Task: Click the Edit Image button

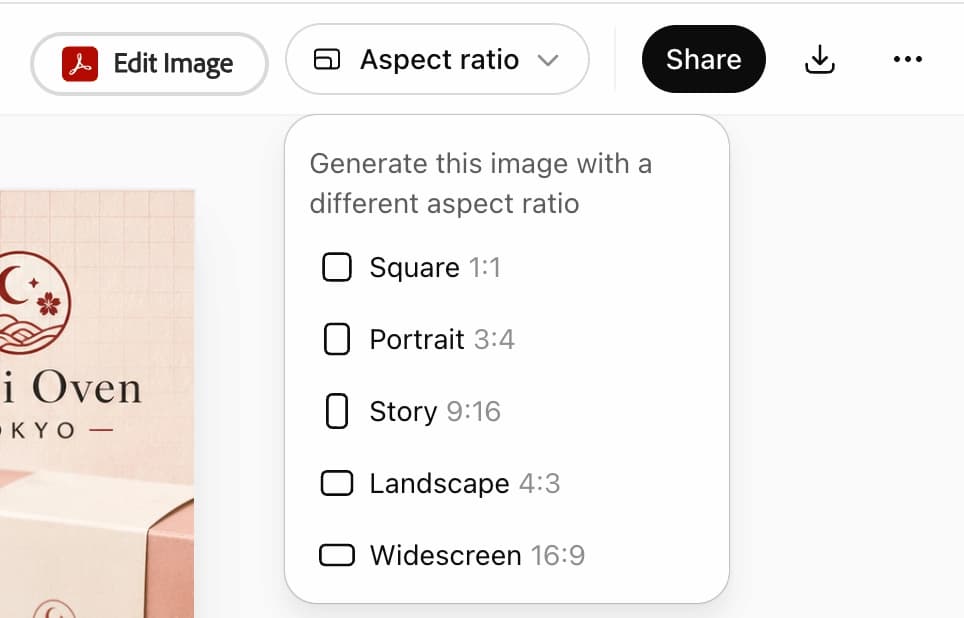Action: (148, 62)
